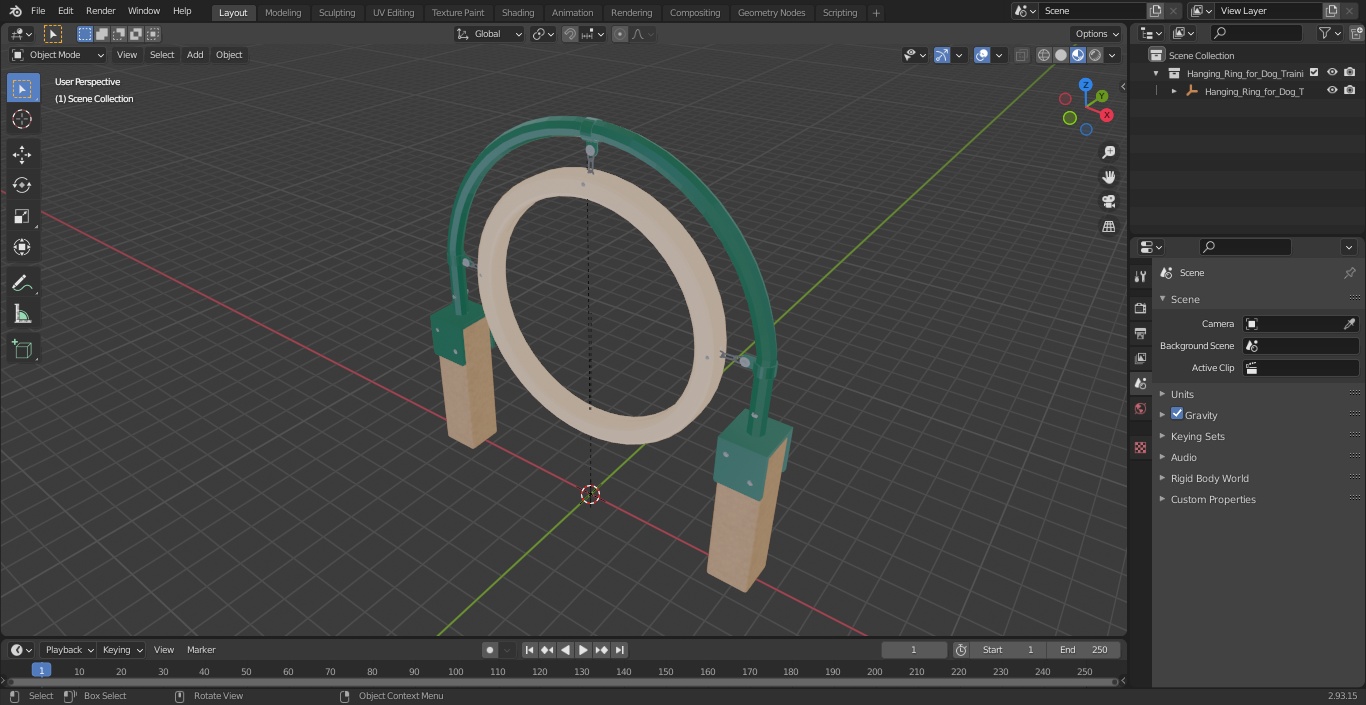Activate the Transform tool
Screen dimensions: 1366x705
point(22,247)
